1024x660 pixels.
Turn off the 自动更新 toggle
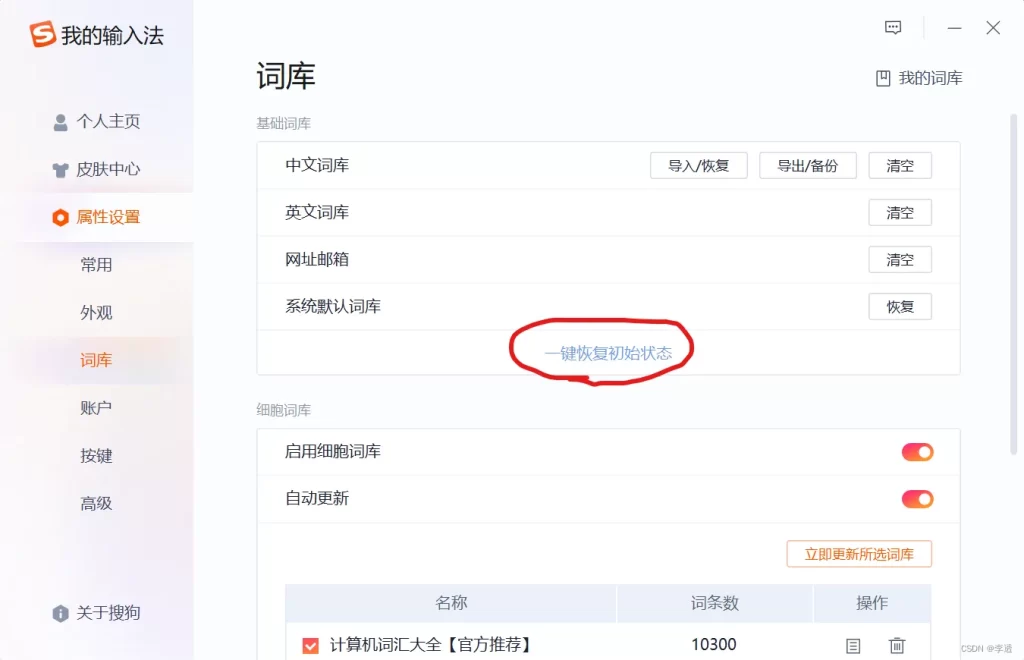tap(917, 498)
